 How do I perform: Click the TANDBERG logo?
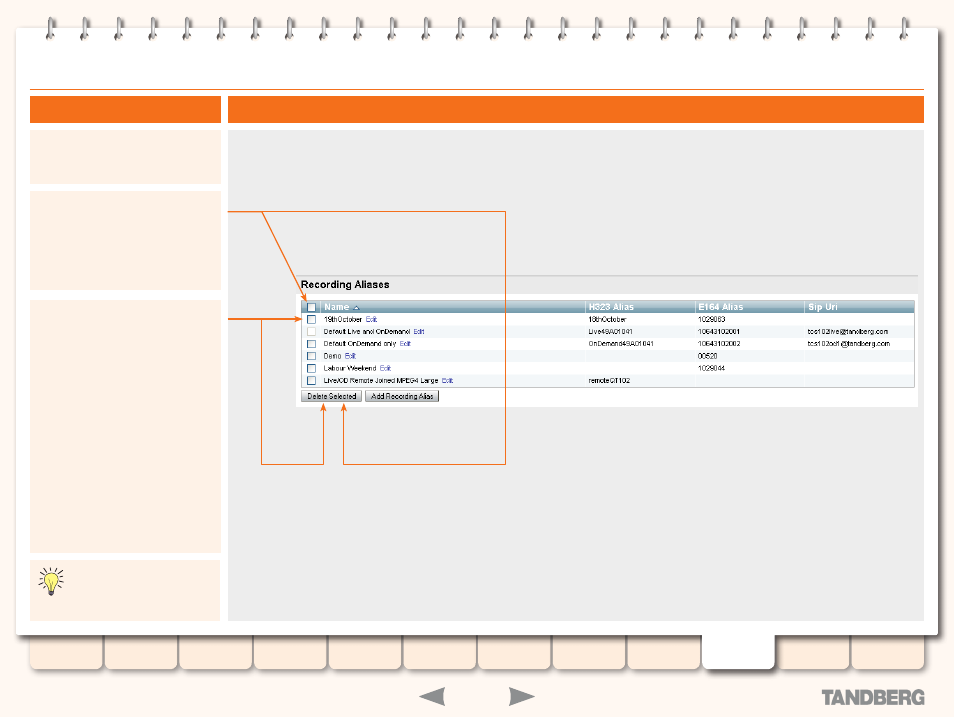pyautogui.click(x=873, y=698)
